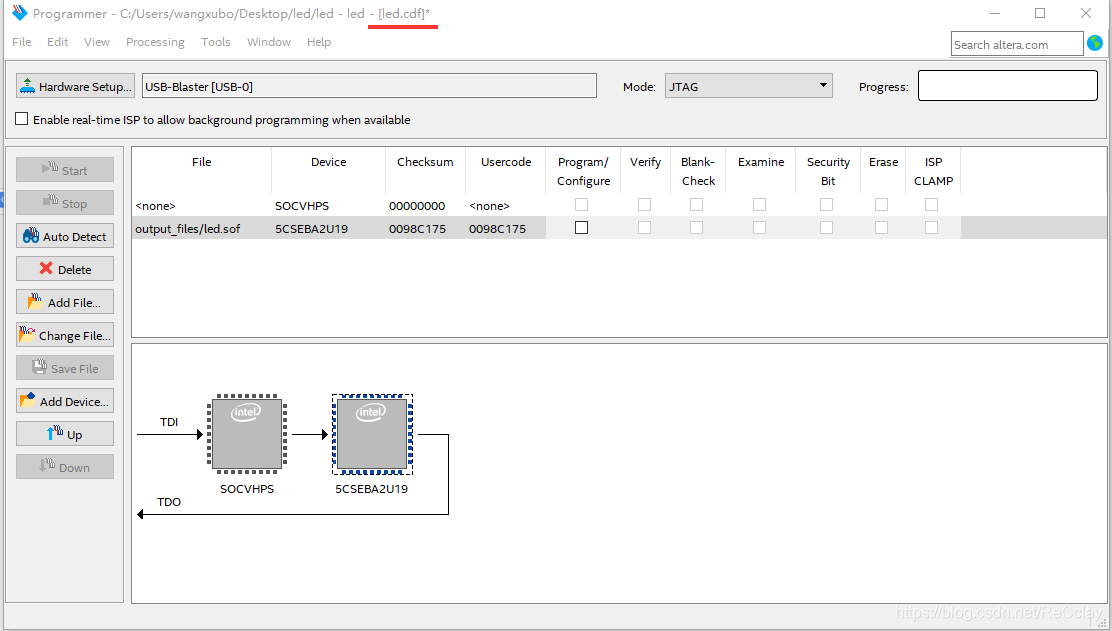The width and height of the screenshot is (1112, 631).
Task: Click checksum 0098C175 cell
Action: (x=425, y=228)
